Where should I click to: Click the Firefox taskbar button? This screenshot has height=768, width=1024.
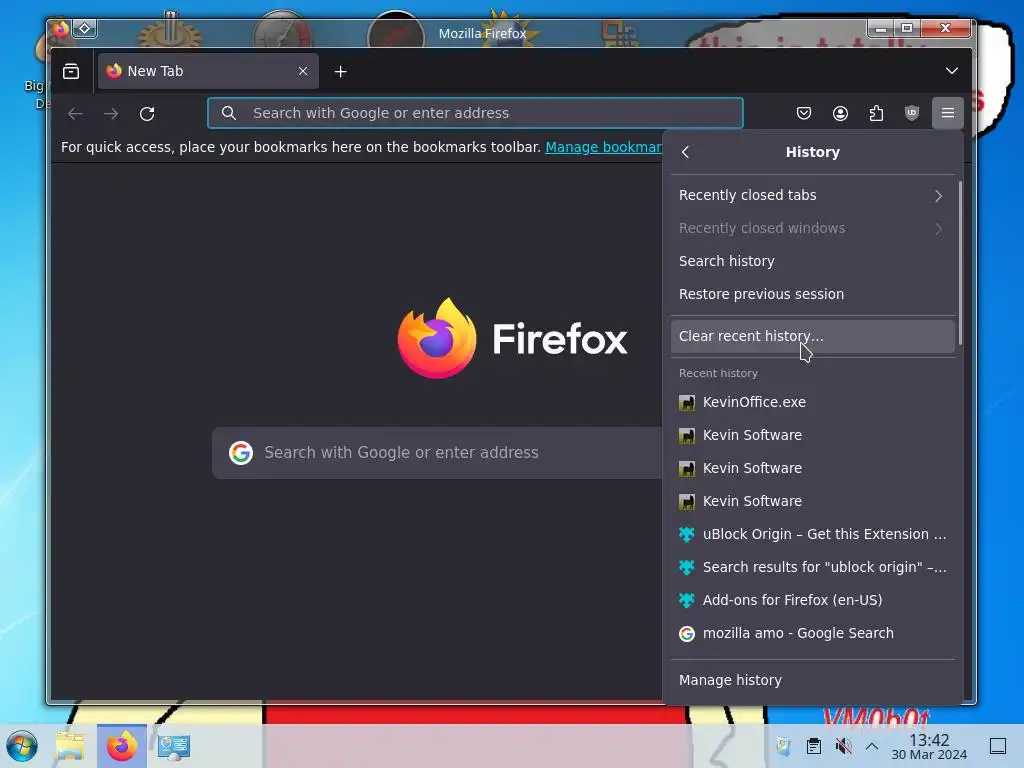122,746
